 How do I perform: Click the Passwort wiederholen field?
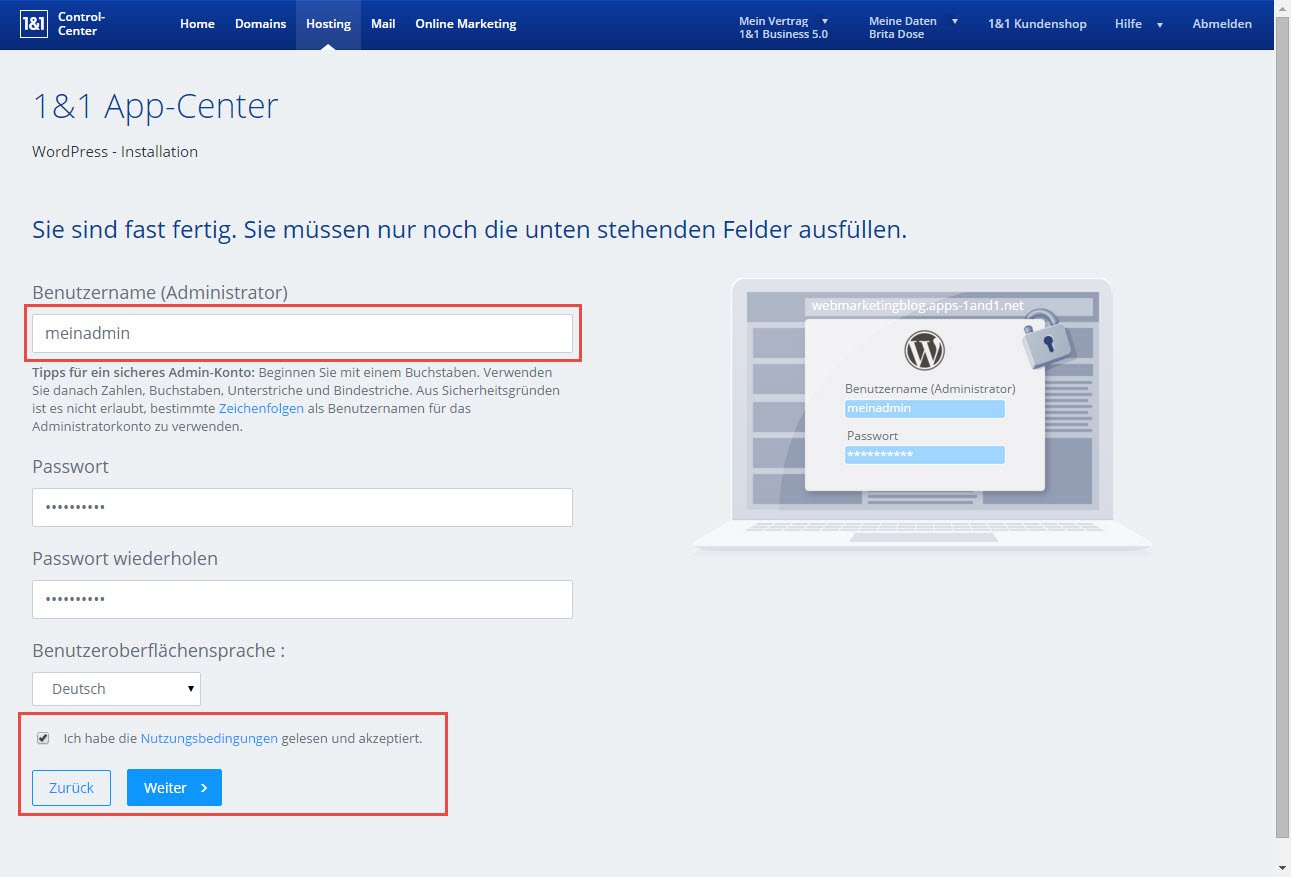pyautogui.click(x=302, y=600)
